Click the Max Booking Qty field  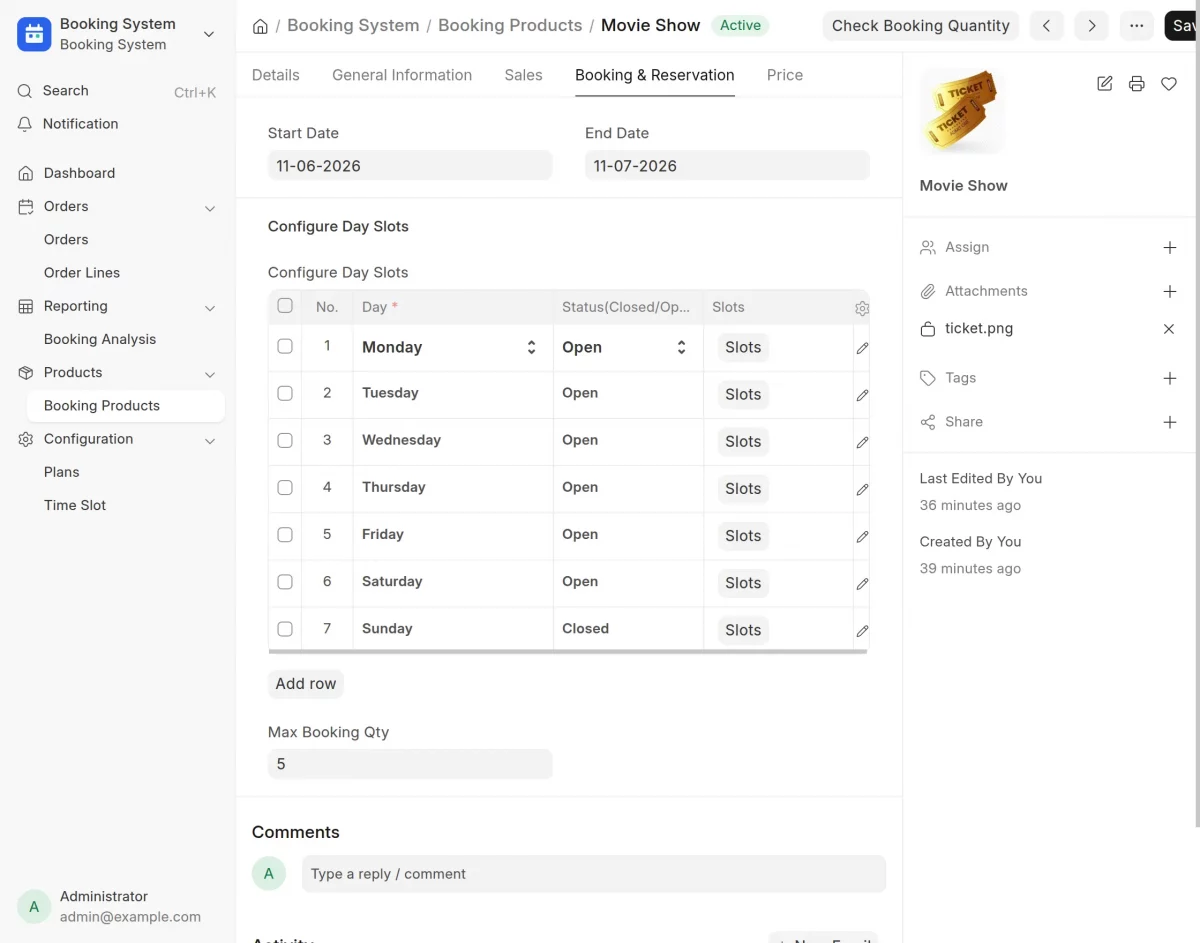point(410,764)
